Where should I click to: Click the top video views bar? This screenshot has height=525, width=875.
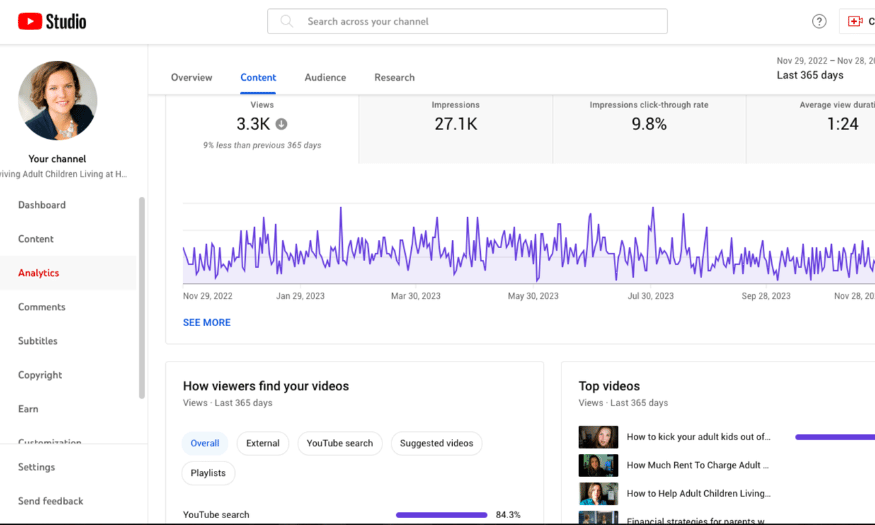coord(835,437)
